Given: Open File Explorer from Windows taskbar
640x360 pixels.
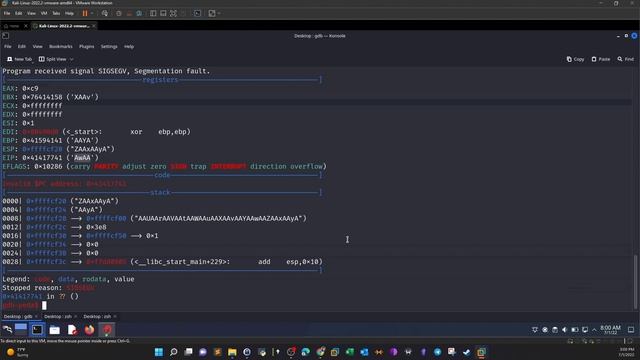Looking at the screenshot, I should (x=232, y=352).
